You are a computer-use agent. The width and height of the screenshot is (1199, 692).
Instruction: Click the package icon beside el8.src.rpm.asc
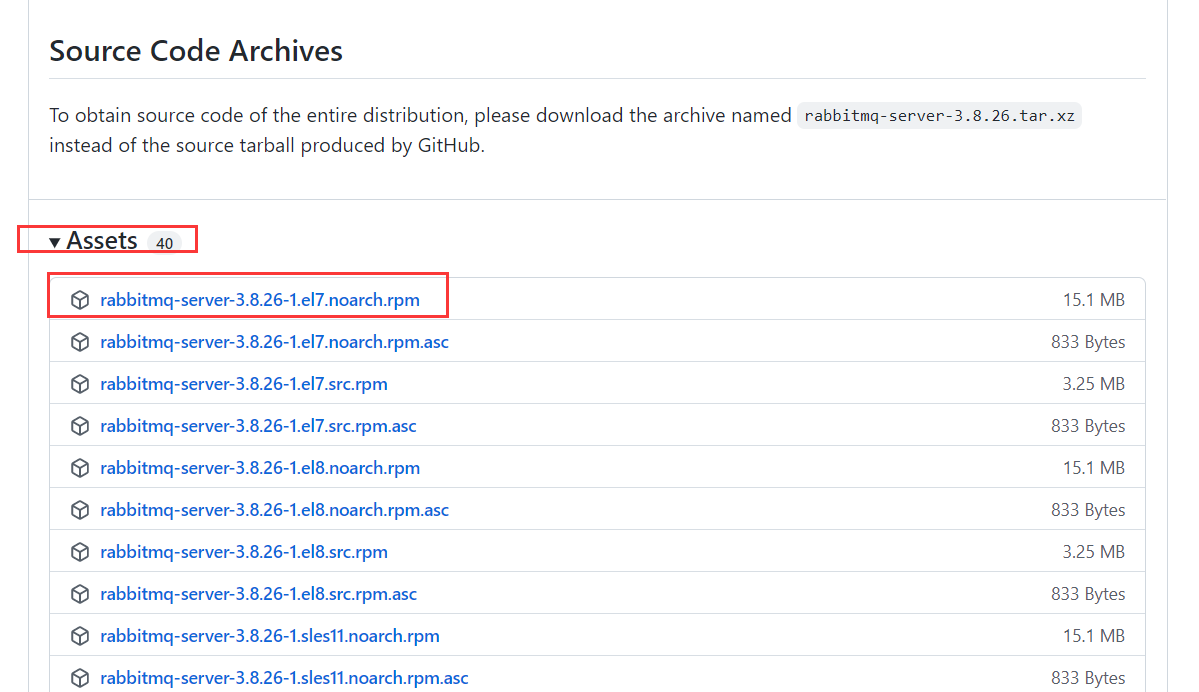tap(80, 593)
